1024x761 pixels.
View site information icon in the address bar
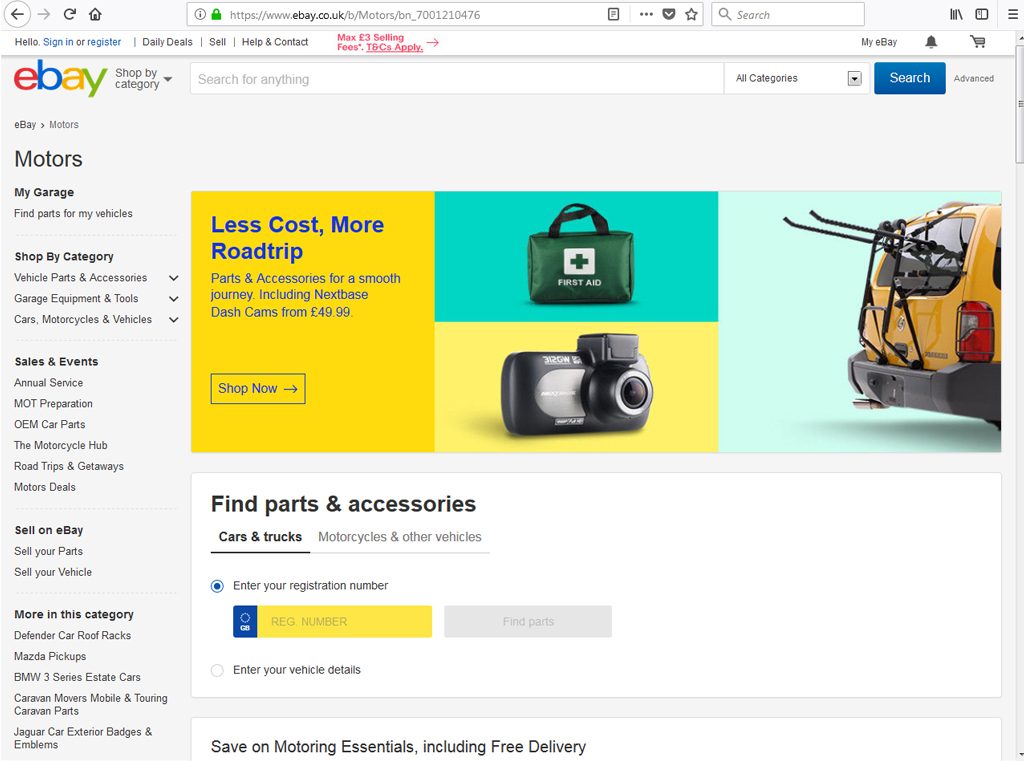(200, 14)
